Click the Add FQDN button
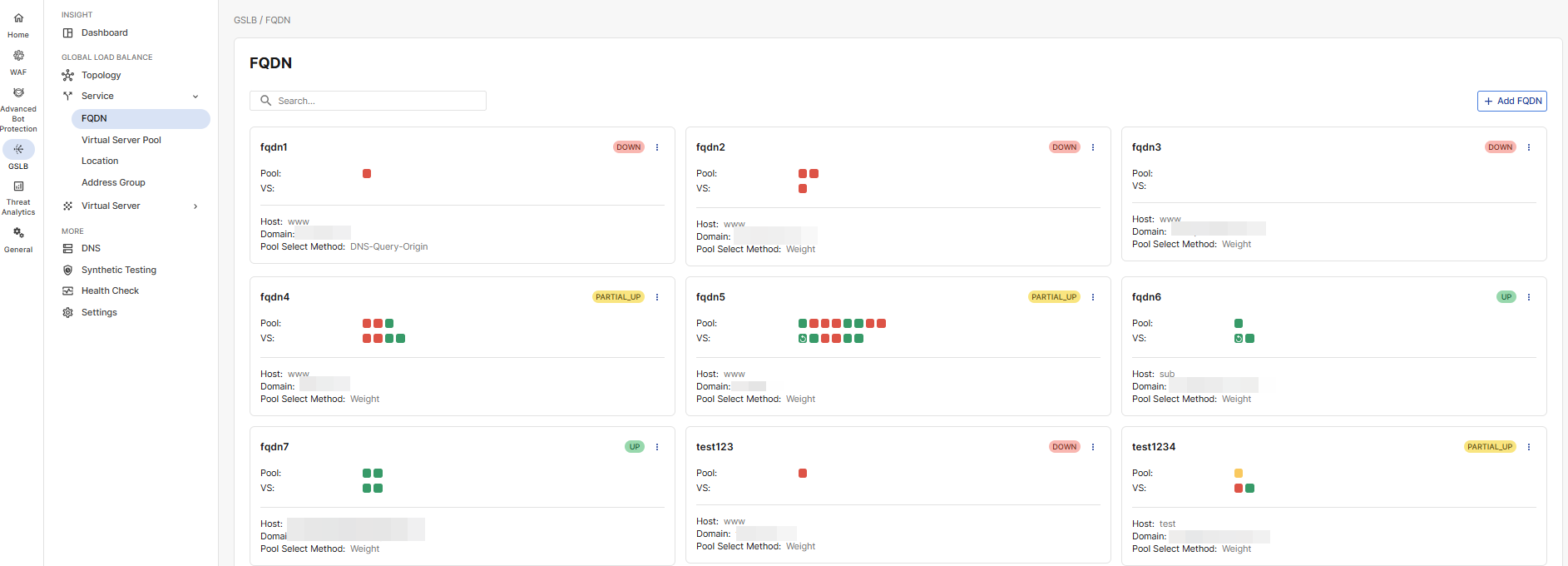 1511,101
